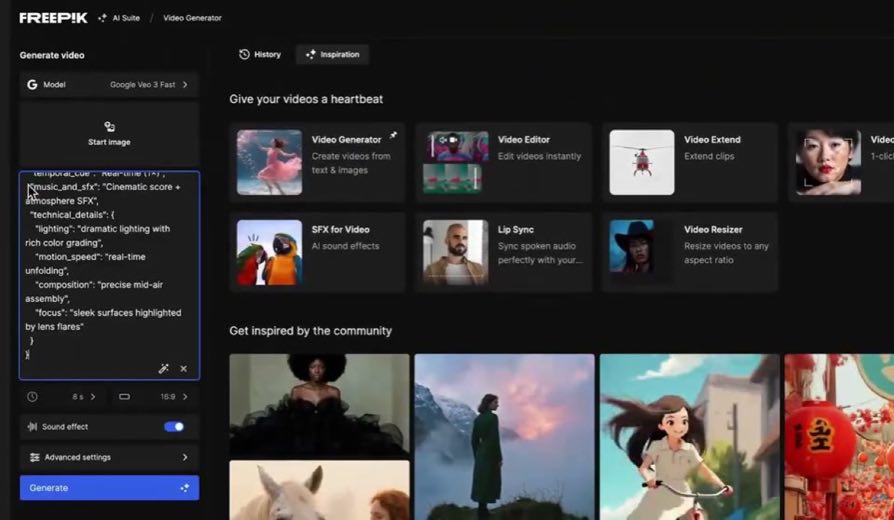Expand the 8 s duration options
The width and height of the screenshot is (894, 520).
click(84, 396)
